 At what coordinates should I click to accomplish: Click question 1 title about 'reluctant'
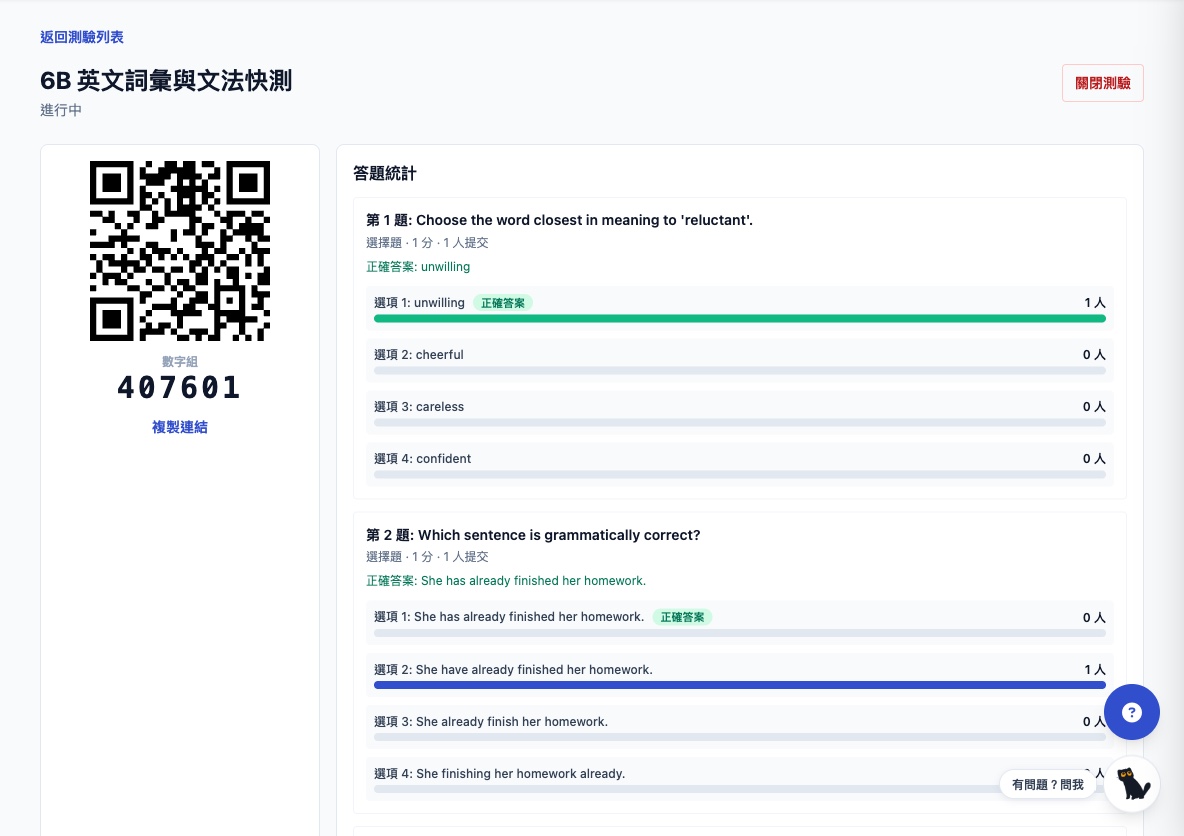pyautogui.click(x=559, y=220)
